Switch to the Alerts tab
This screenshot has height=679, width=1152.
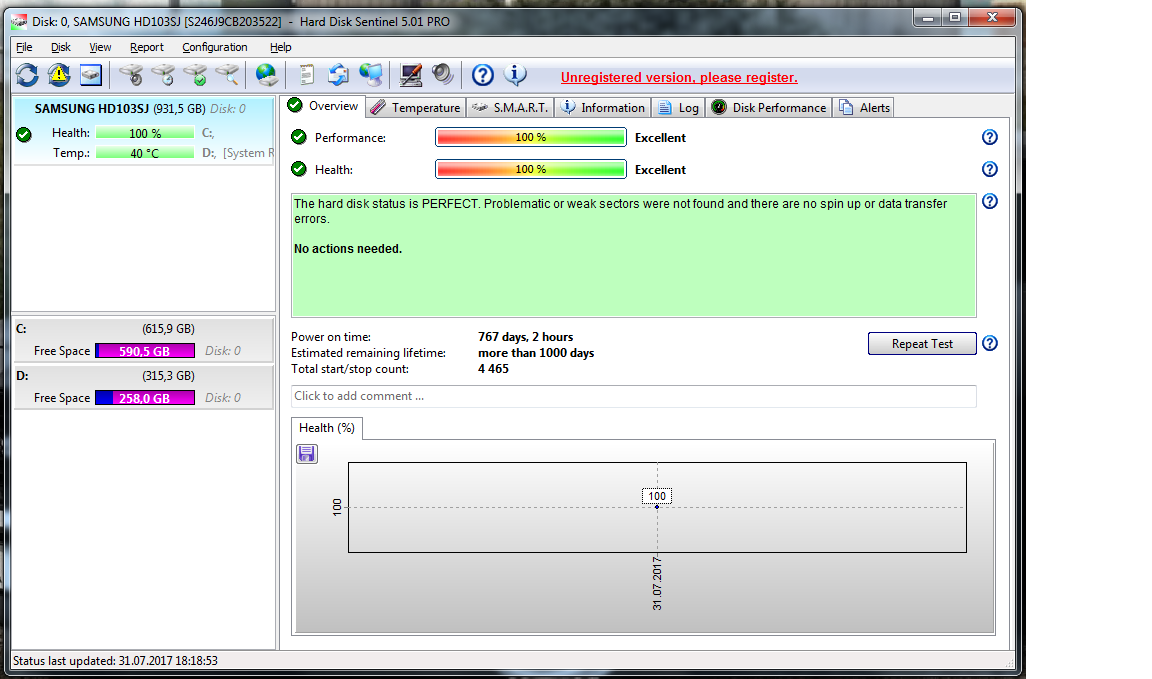coord(864,107)
